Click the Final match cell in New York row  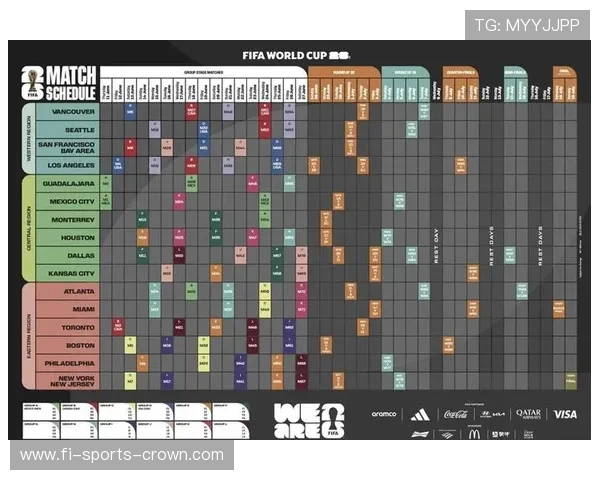[x=571, y=381]
